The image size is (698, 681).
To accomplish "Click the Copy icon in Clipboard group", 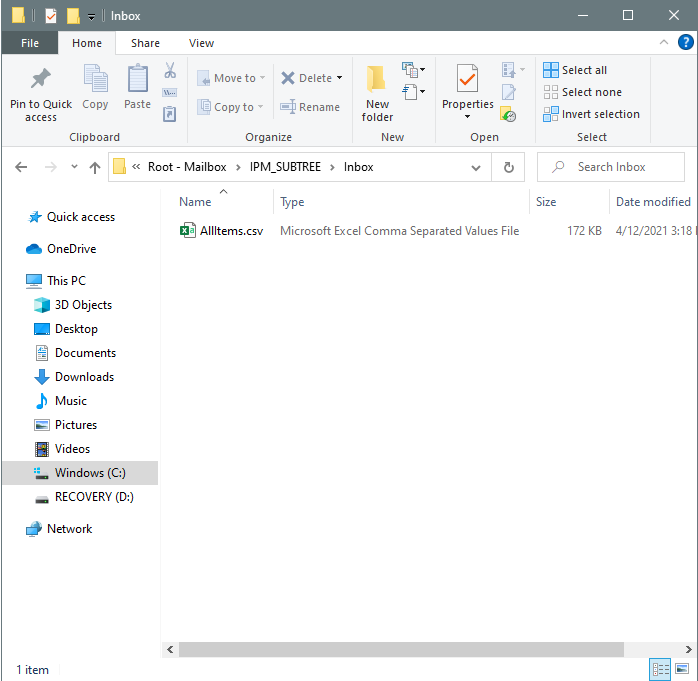I will tap(95, 78).
